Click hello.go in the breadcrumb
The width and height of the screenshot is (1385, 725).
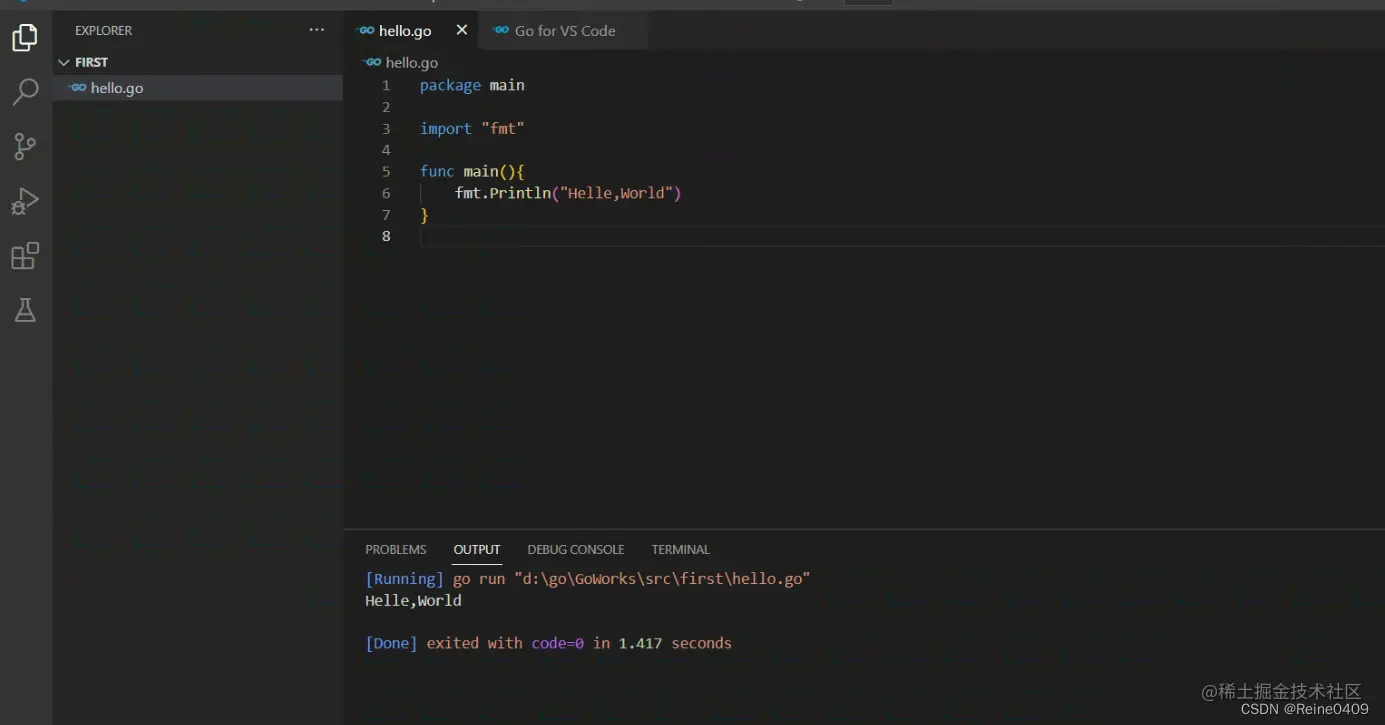click(412, 62)
